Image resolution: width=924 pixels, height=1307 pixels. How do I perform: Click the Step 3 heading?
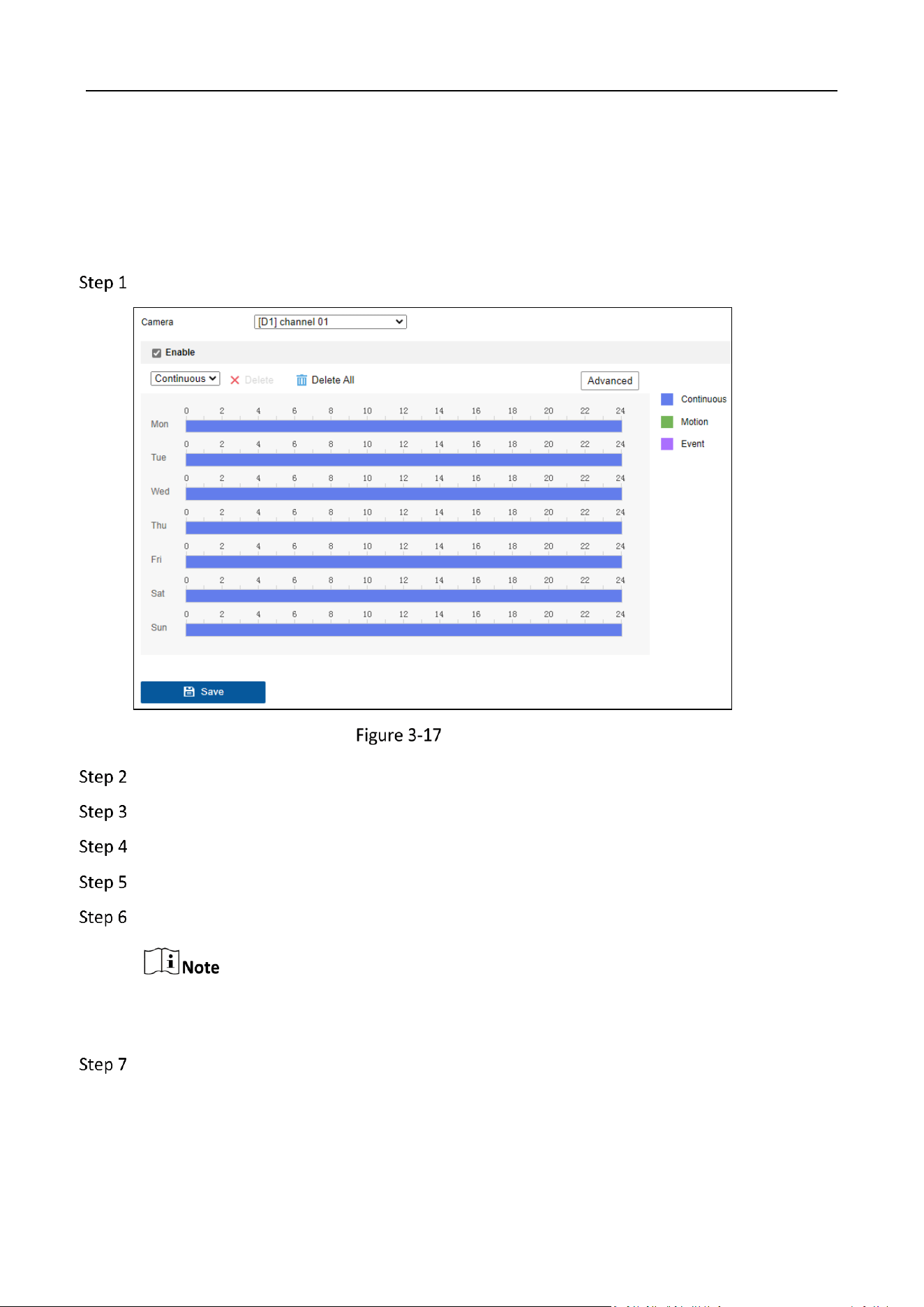point(103,812)
